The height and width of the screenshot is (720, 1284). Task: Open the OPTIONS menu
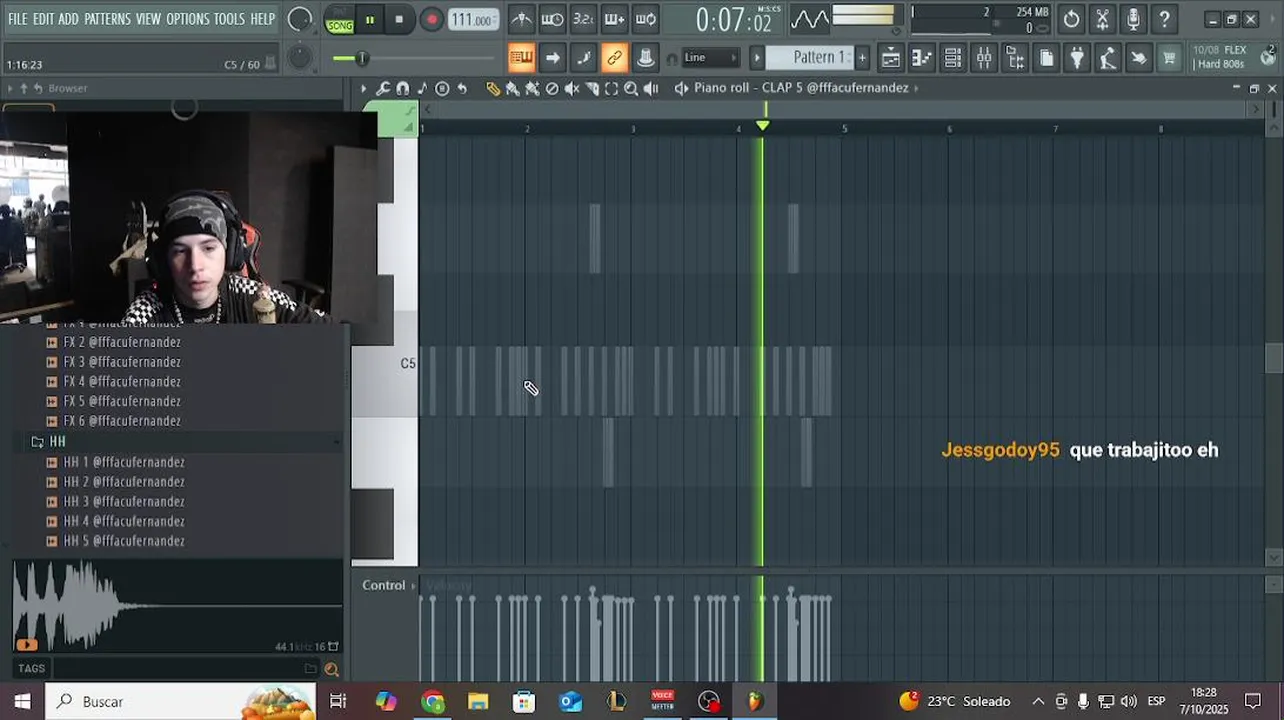(x=188, y=19)
